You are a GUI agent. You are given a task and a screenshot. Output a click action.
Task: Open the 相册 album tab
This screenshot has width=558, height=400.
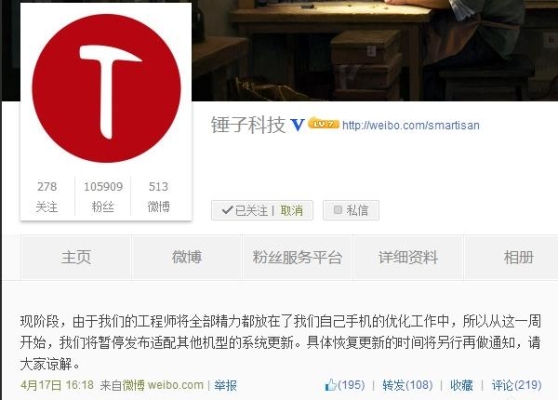[x=519, y=257]
